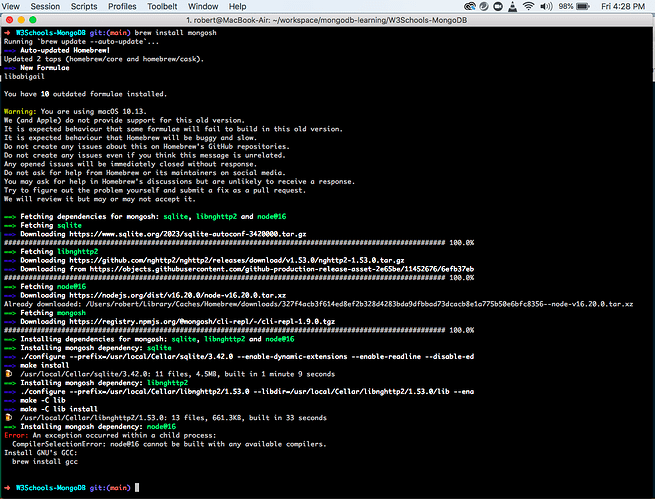
Task: Open the Window menu
Action: (x=203, y=6)
